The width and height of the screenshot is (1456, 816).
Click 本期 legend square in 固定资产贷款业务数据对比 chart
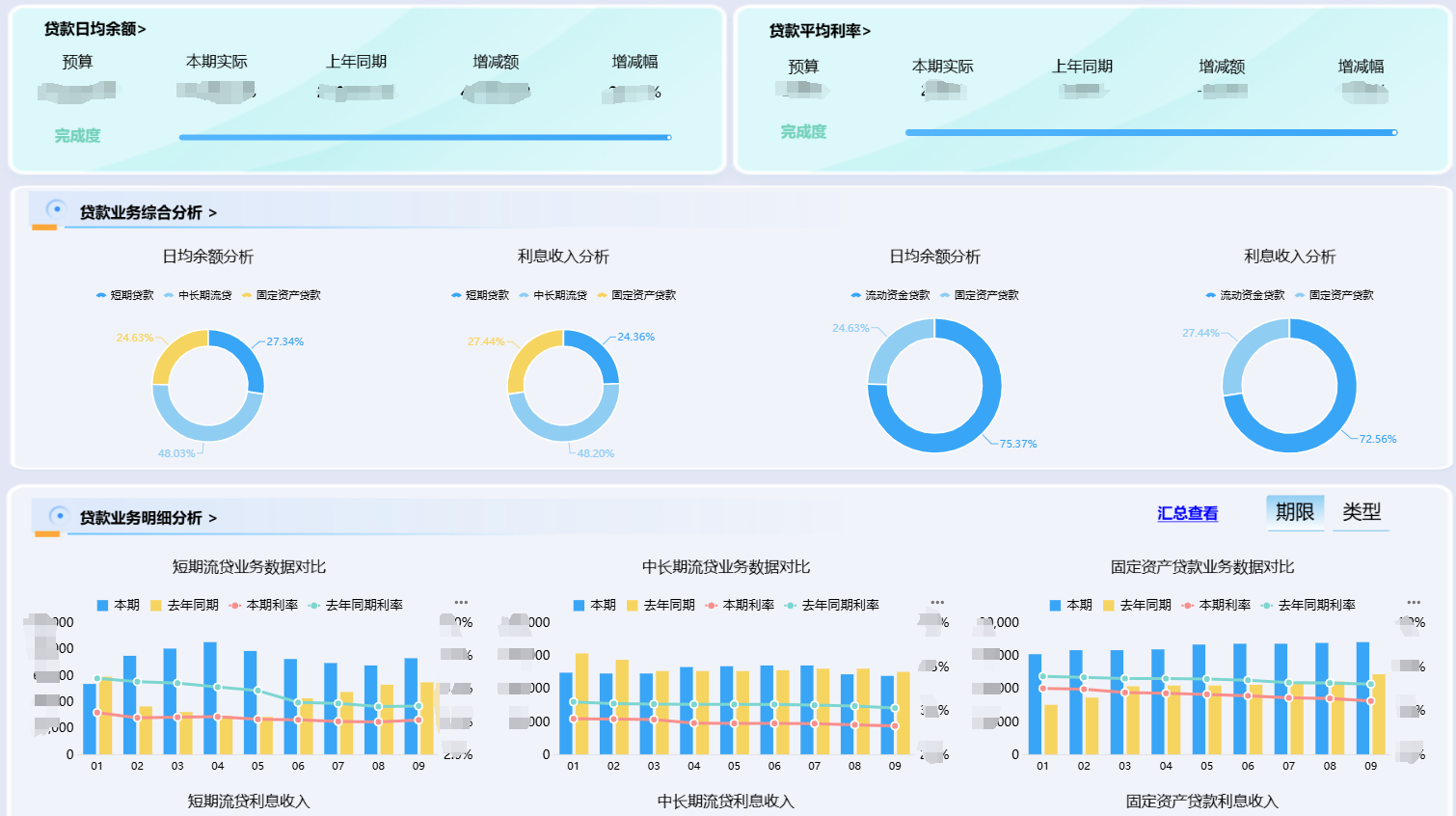pos(1055,606)
